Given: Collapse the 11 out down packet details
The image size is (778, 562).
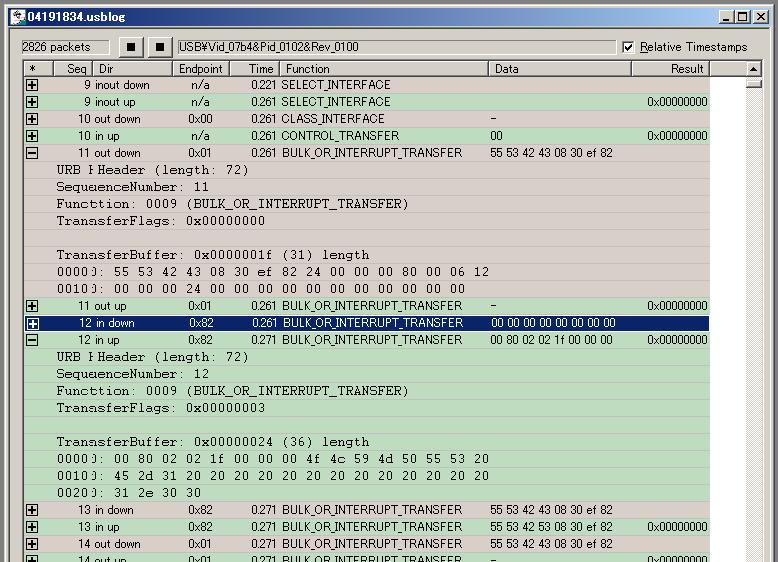Looking at the screenshot, I should click(x=32, y=153).
